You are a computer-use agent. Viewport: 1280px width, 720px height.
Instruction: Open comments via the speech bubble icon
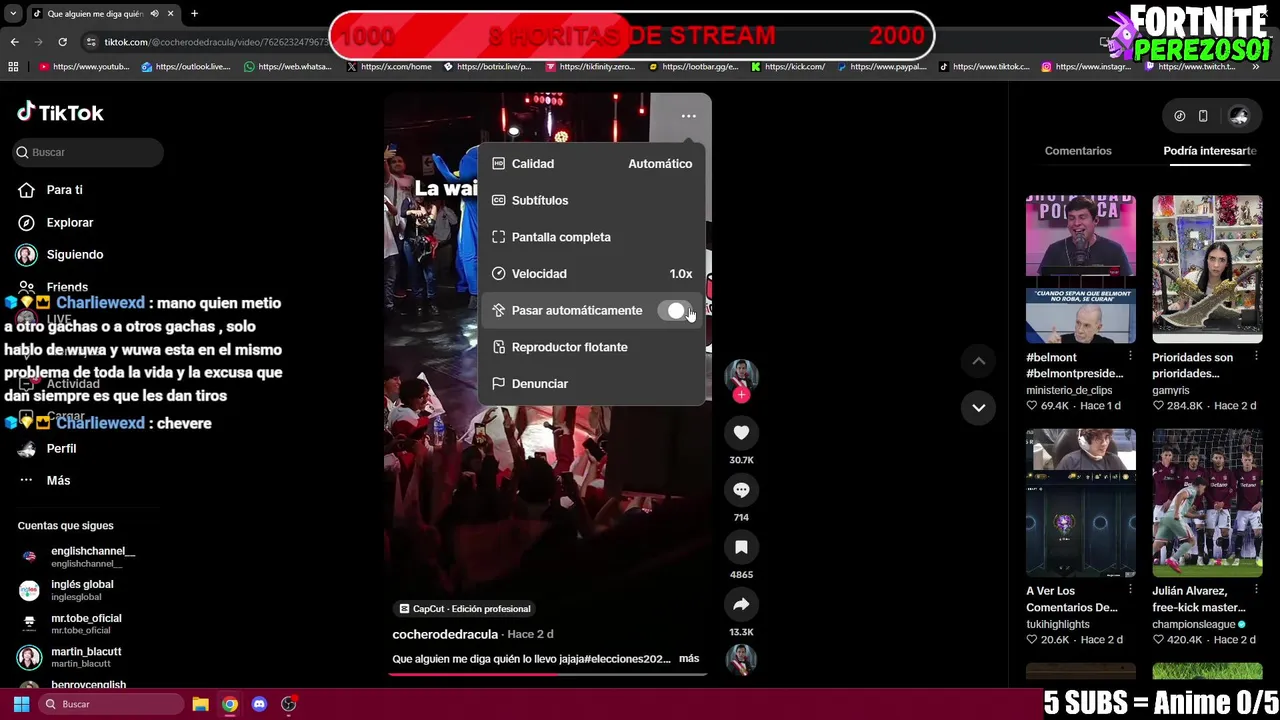click(x=741, y=490)
